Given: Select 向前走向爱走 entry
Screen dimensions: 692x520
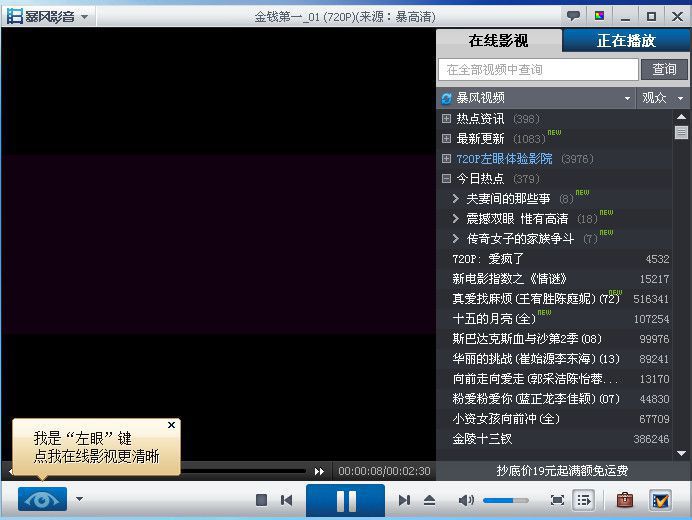Looking at the screenshot, I should tap(555, 379).
